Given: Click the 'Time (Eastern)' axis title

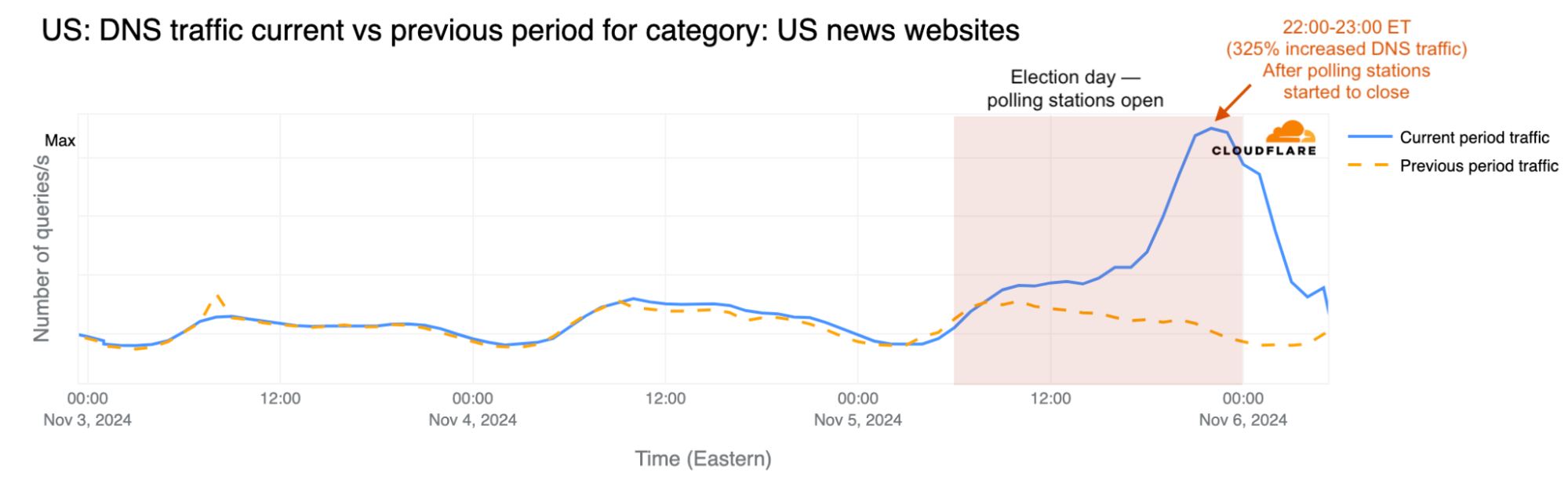Looking at the screenshot, I should click(703, 459).
